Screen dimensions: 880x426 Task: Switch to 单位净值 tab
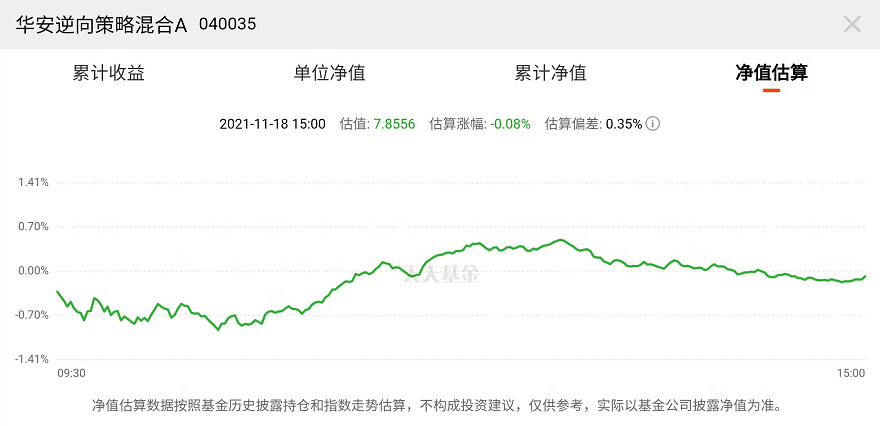click(x=329, y=73)
